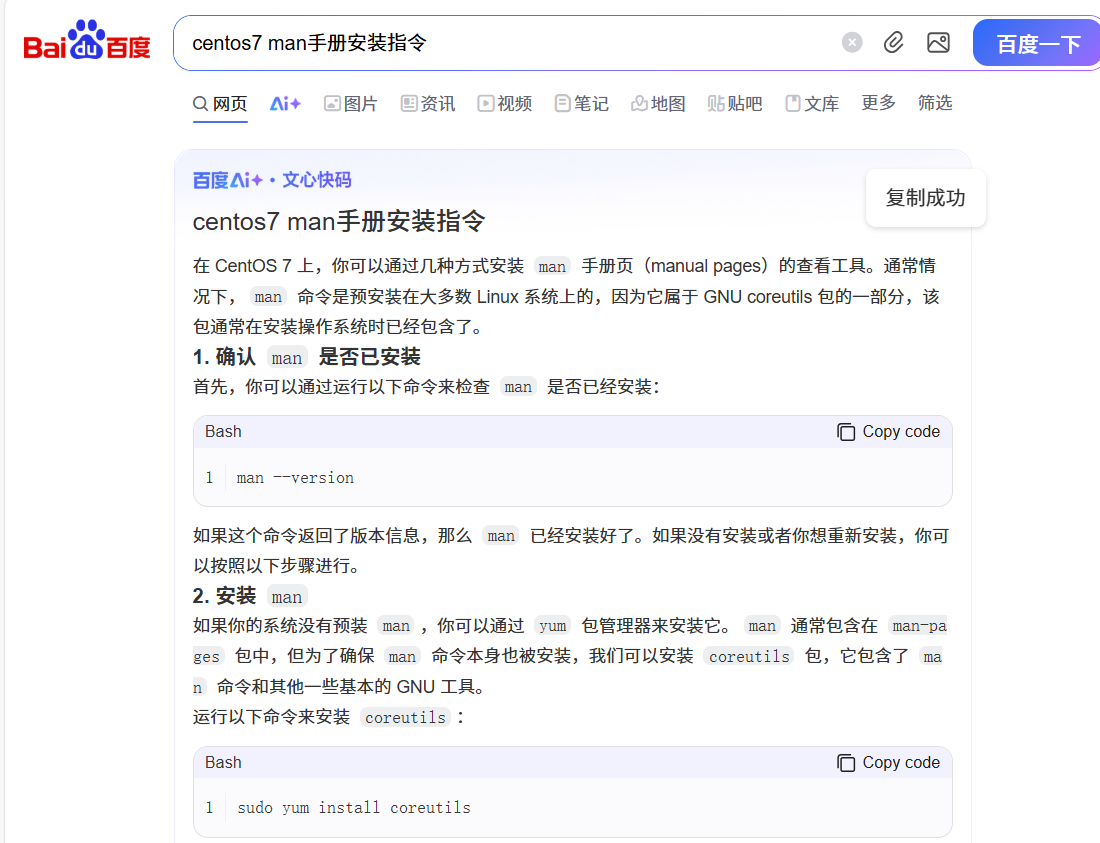Open the Baidu logo homepage link
The image size is (1100, 843).
(x=87, y=41)
